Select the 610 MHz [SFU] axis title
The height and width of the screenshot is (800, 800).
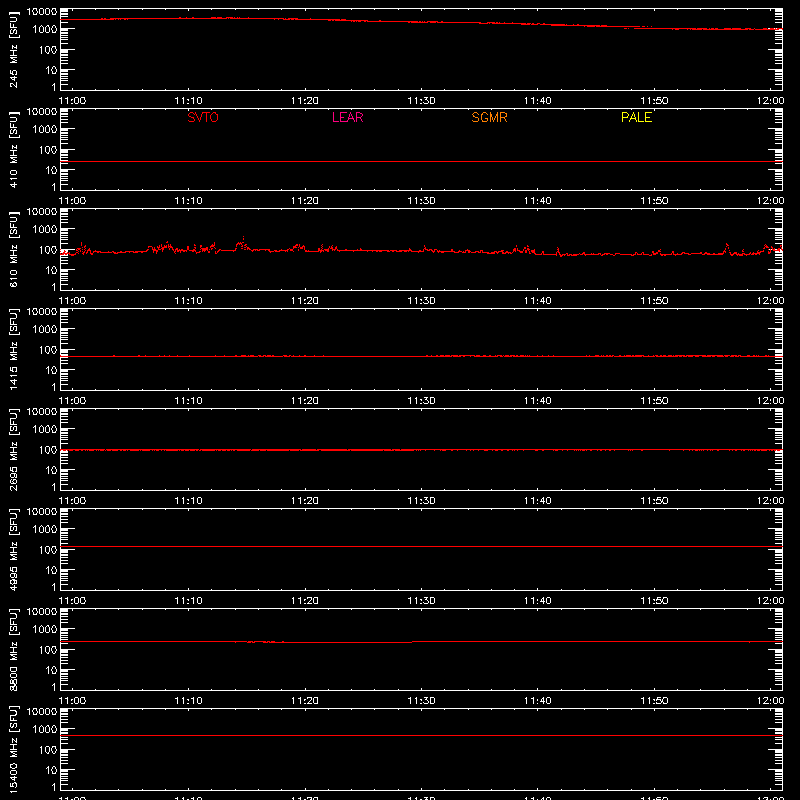tap(13, 250)
